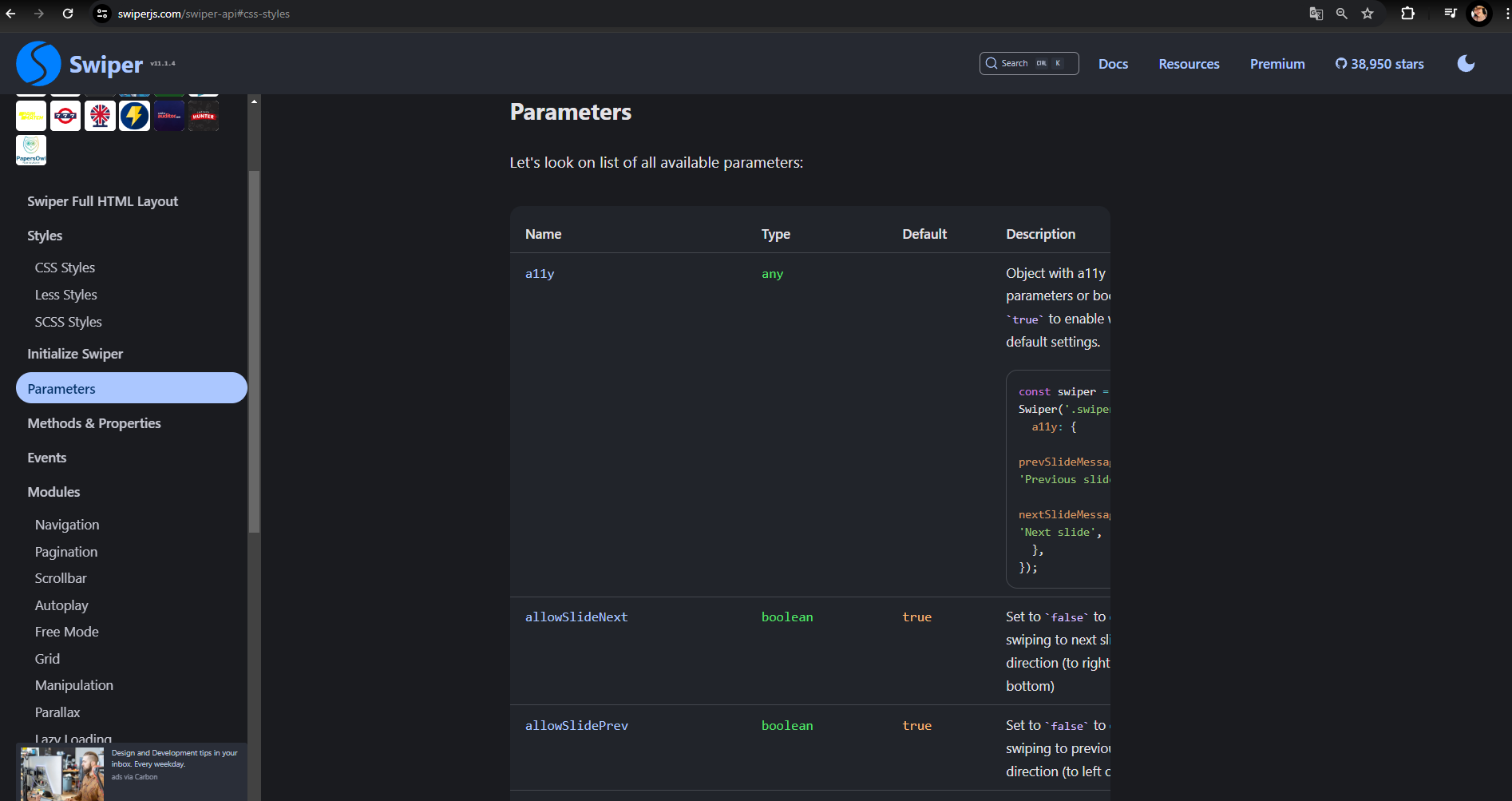This screenshot has height=801, width=1512.
Task: Reload the page
Action: coord(68,14)
